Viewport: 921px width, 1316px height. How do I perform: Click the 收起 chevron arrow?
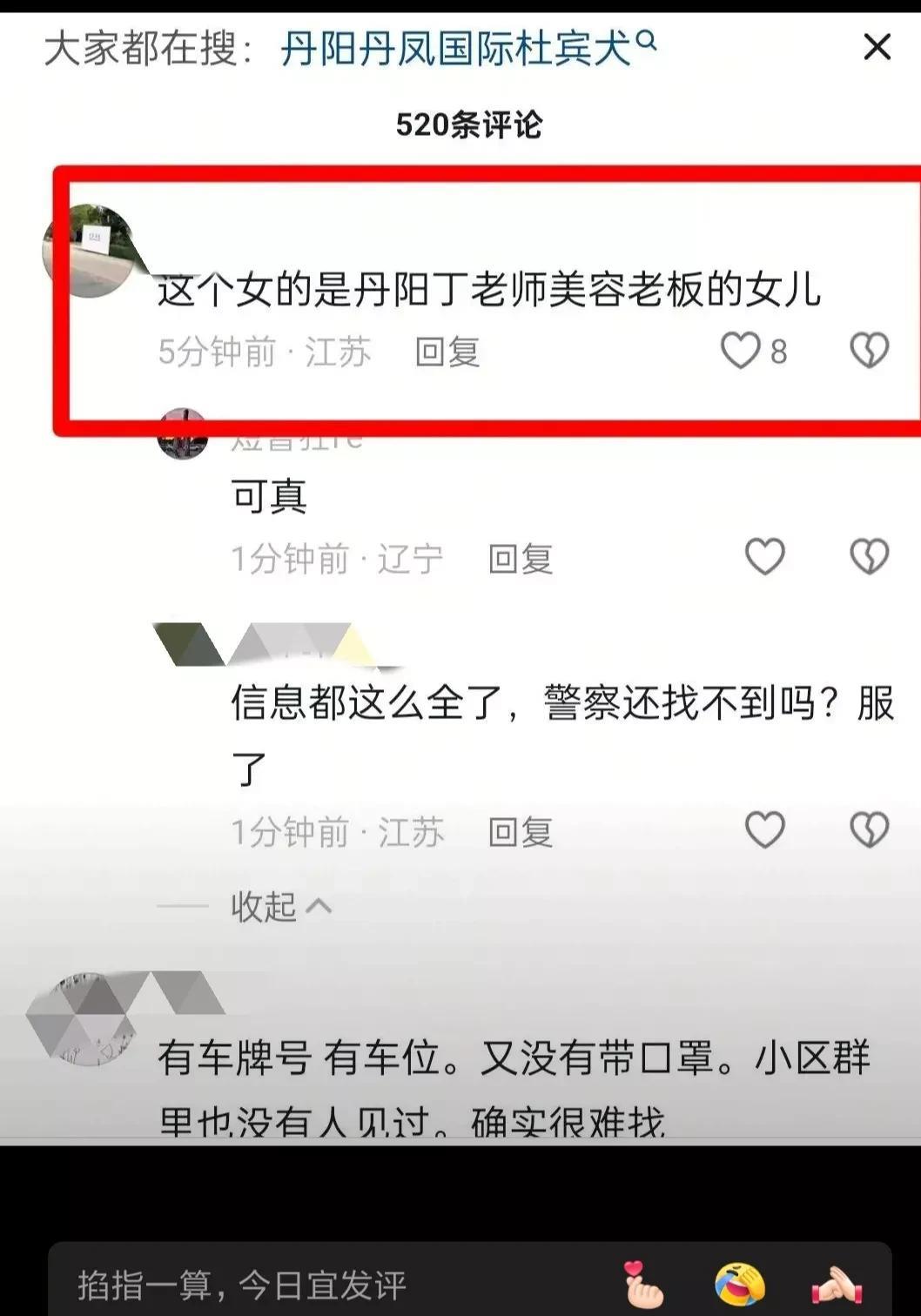[x=319, y=906]
